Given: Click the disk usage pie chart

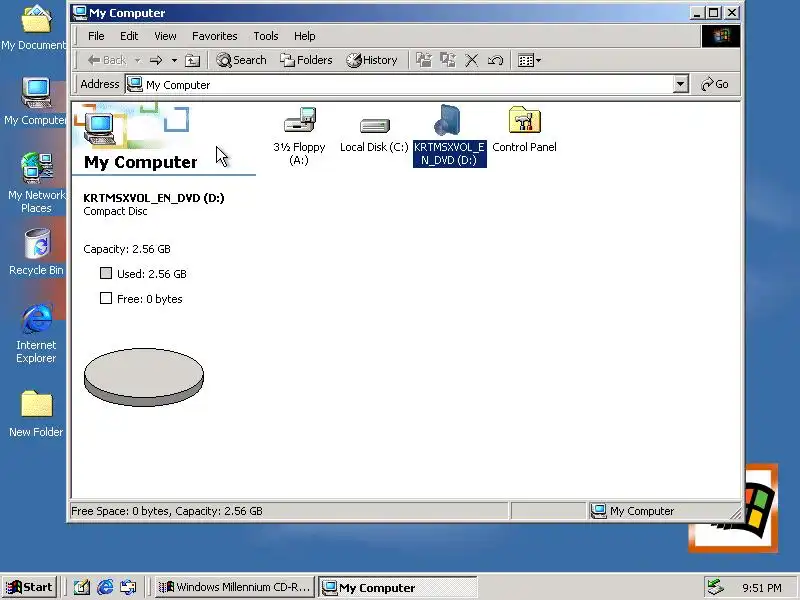Looking at the screenshot, I should 144,377.
